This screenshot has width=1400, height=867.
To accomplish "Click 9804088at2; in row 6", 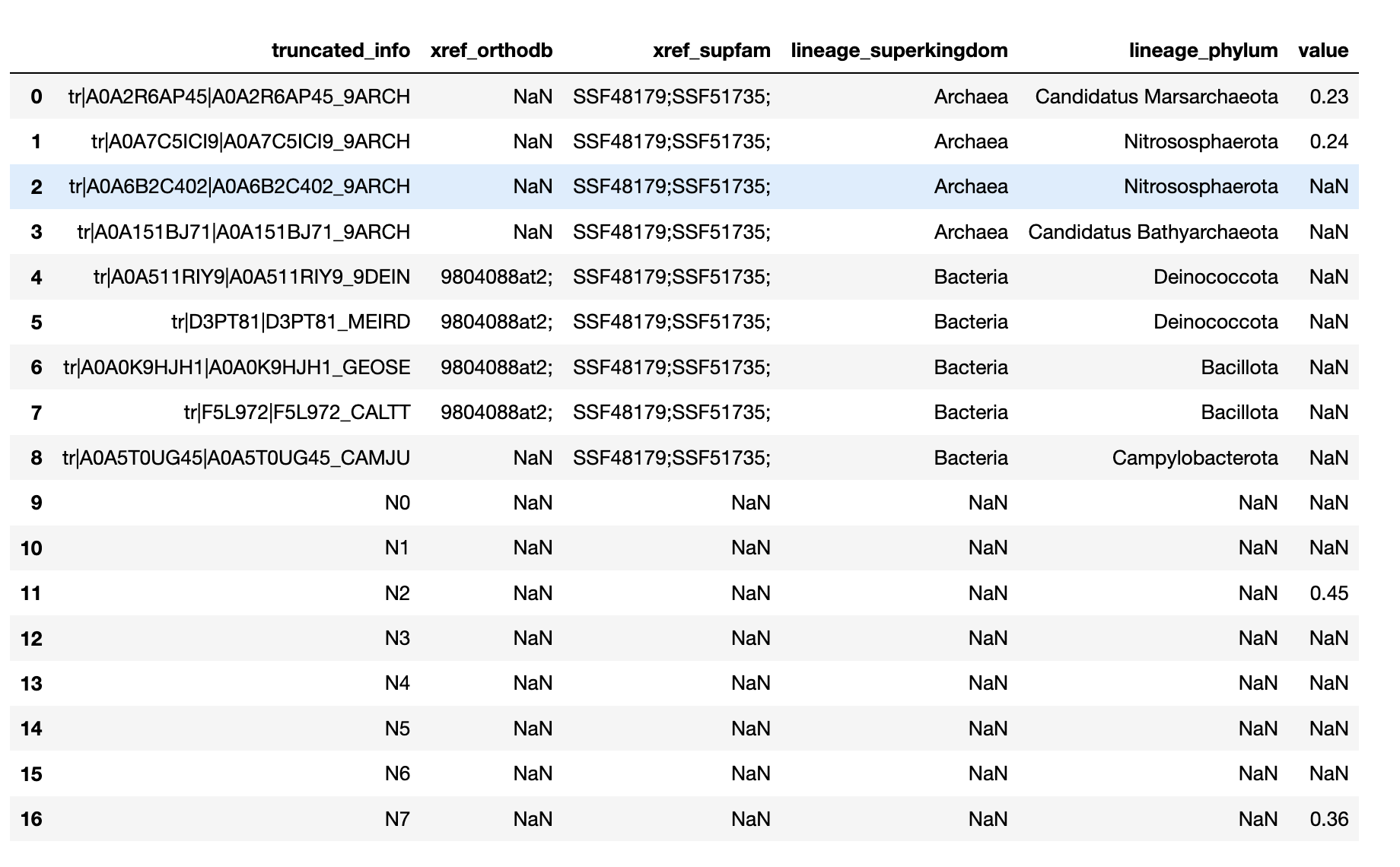I will tap(497, 367).
